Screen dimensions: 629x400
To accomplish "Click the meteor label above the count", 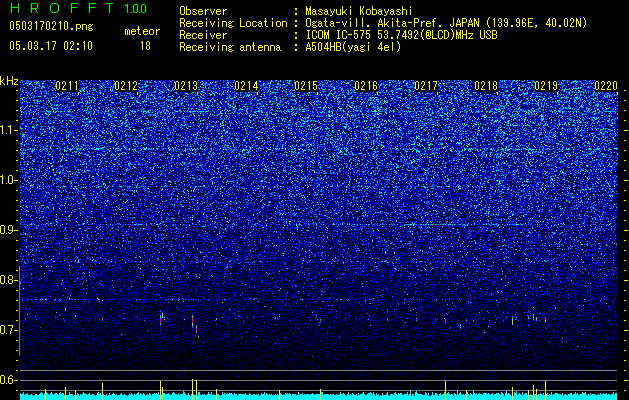I will (x=142, y=31).
